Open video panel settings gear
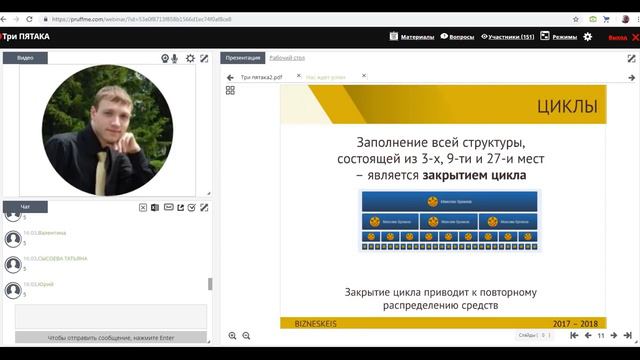 click(x=190, y=58)
